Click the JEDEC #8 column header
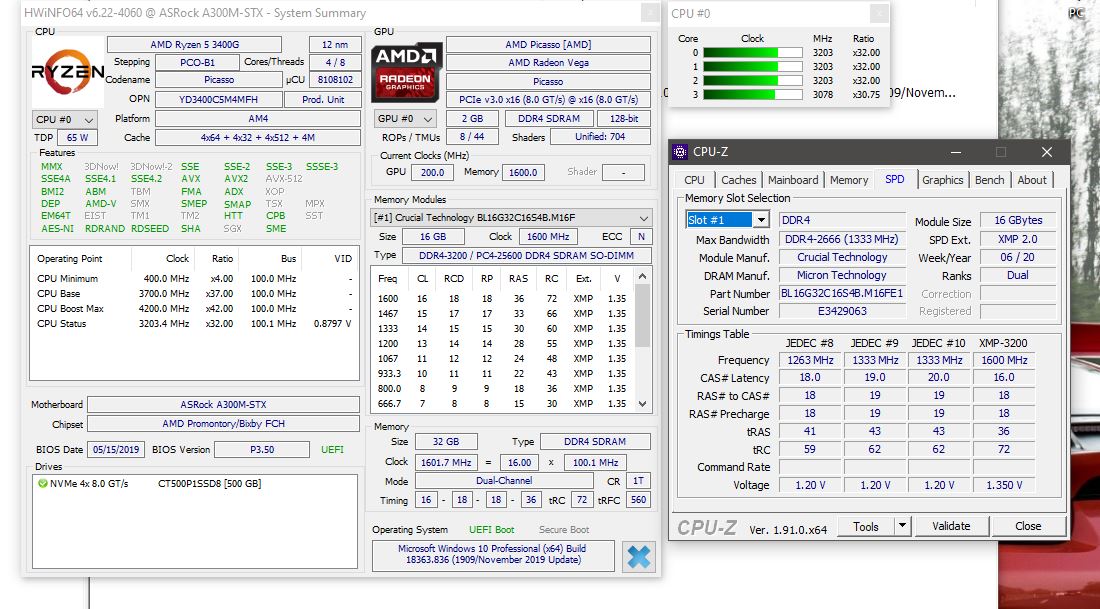The image size is (1100, 609). tap(810, 343)
